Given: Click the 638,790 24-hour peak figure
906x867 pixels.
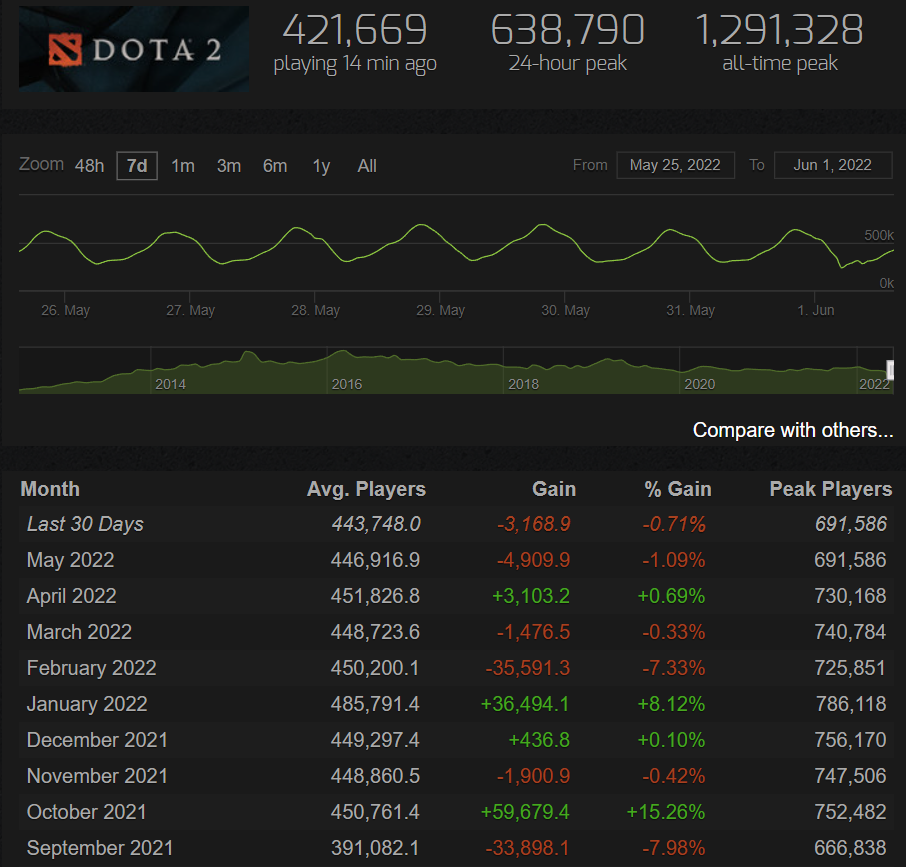Looking at the screenshot, I should 567,30.
